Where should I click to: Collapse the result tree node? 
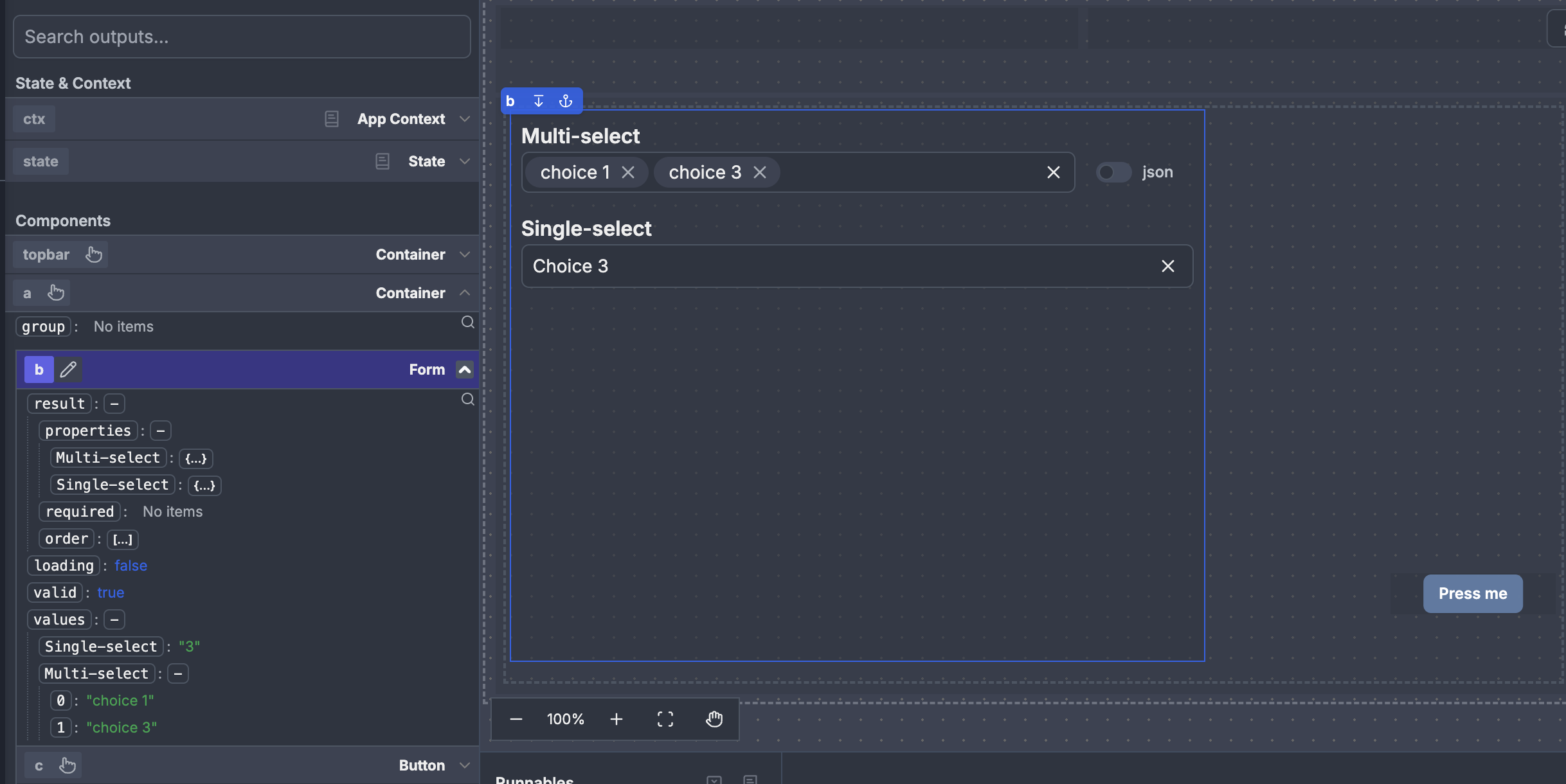[x=114, y=404]
